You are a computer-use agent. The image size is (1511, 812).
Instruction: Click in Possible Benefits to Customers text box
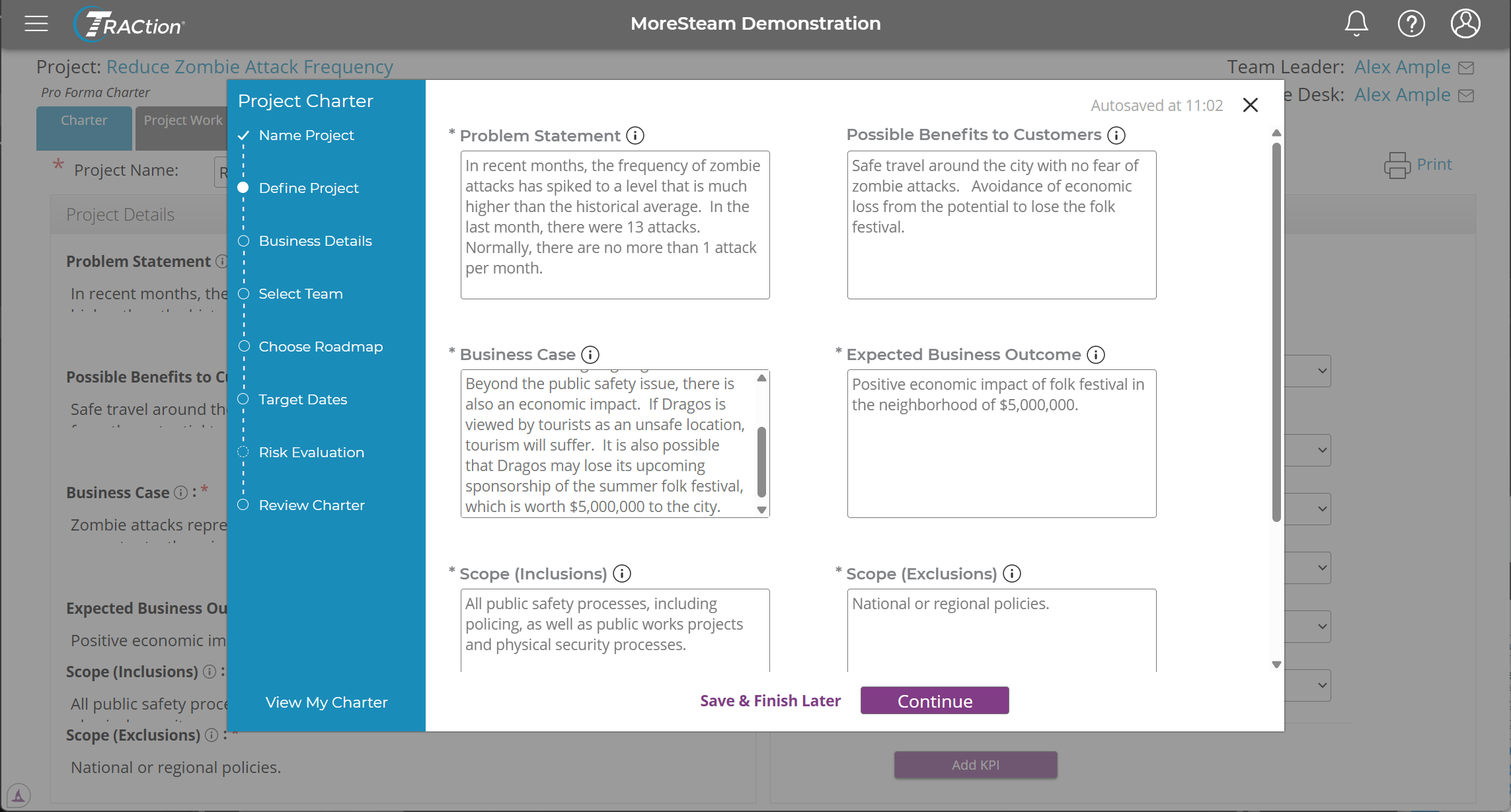(x=1001, y=225)
